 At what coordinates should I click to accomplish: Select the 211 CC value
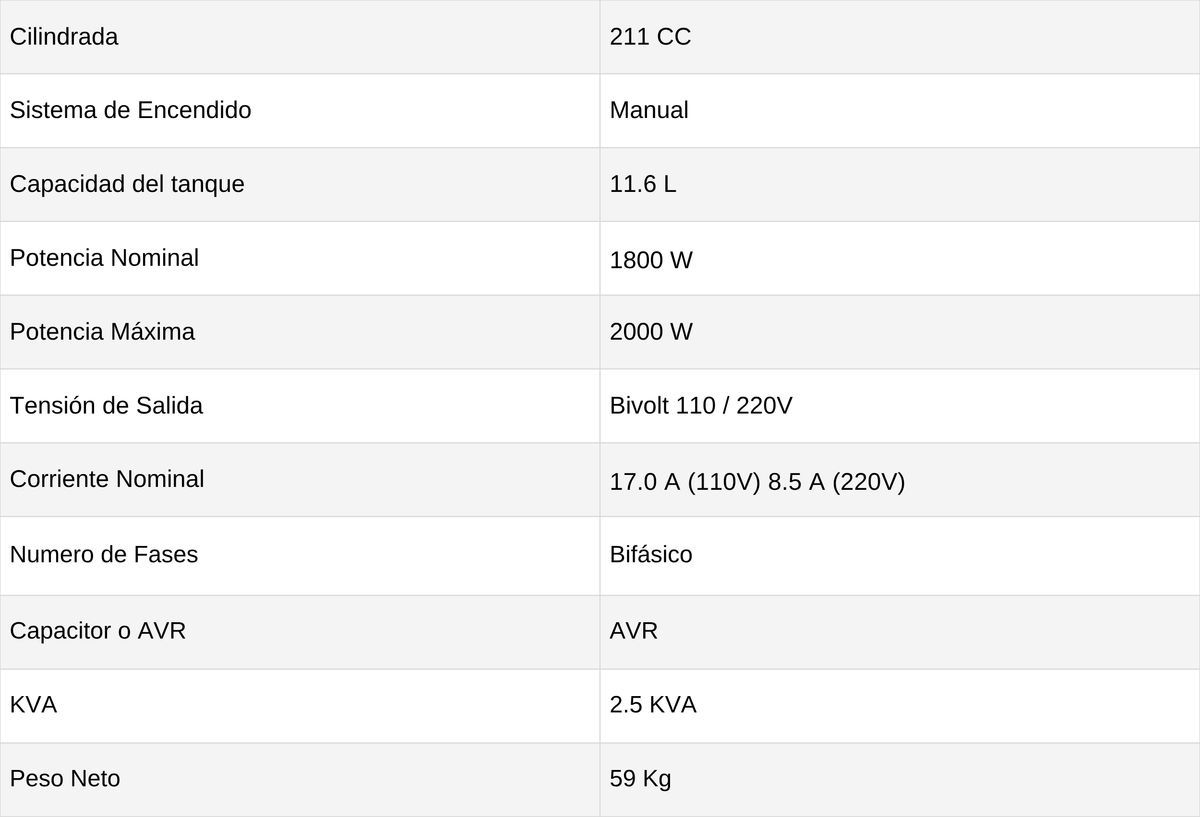tap(650, 37)
